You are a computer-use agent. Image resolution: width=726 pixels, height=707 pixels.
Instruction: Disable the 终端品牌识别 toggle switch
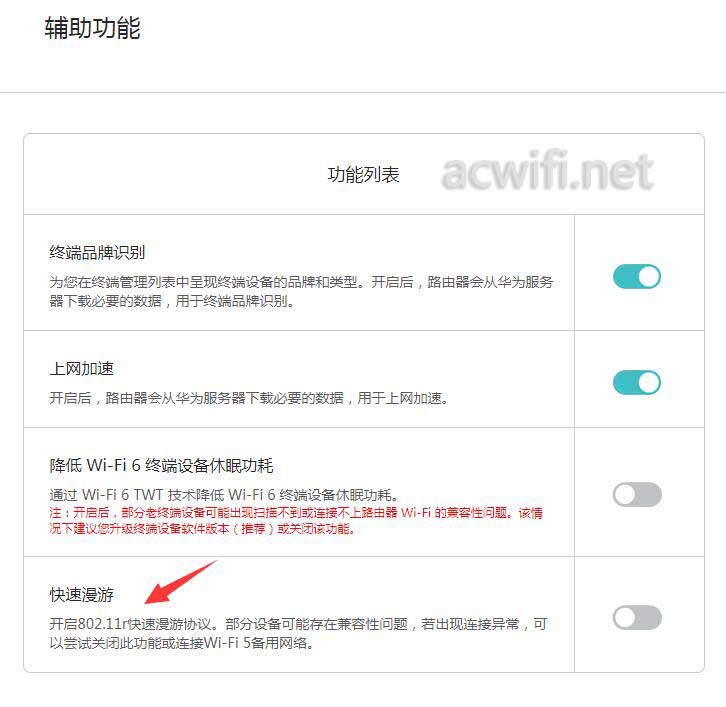point(637,276)
